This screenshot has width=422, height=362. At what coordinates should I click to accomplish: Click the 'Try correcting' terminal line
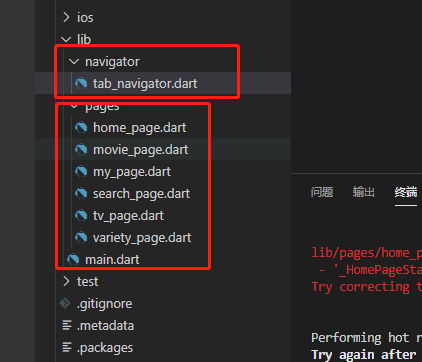(367, 287)
